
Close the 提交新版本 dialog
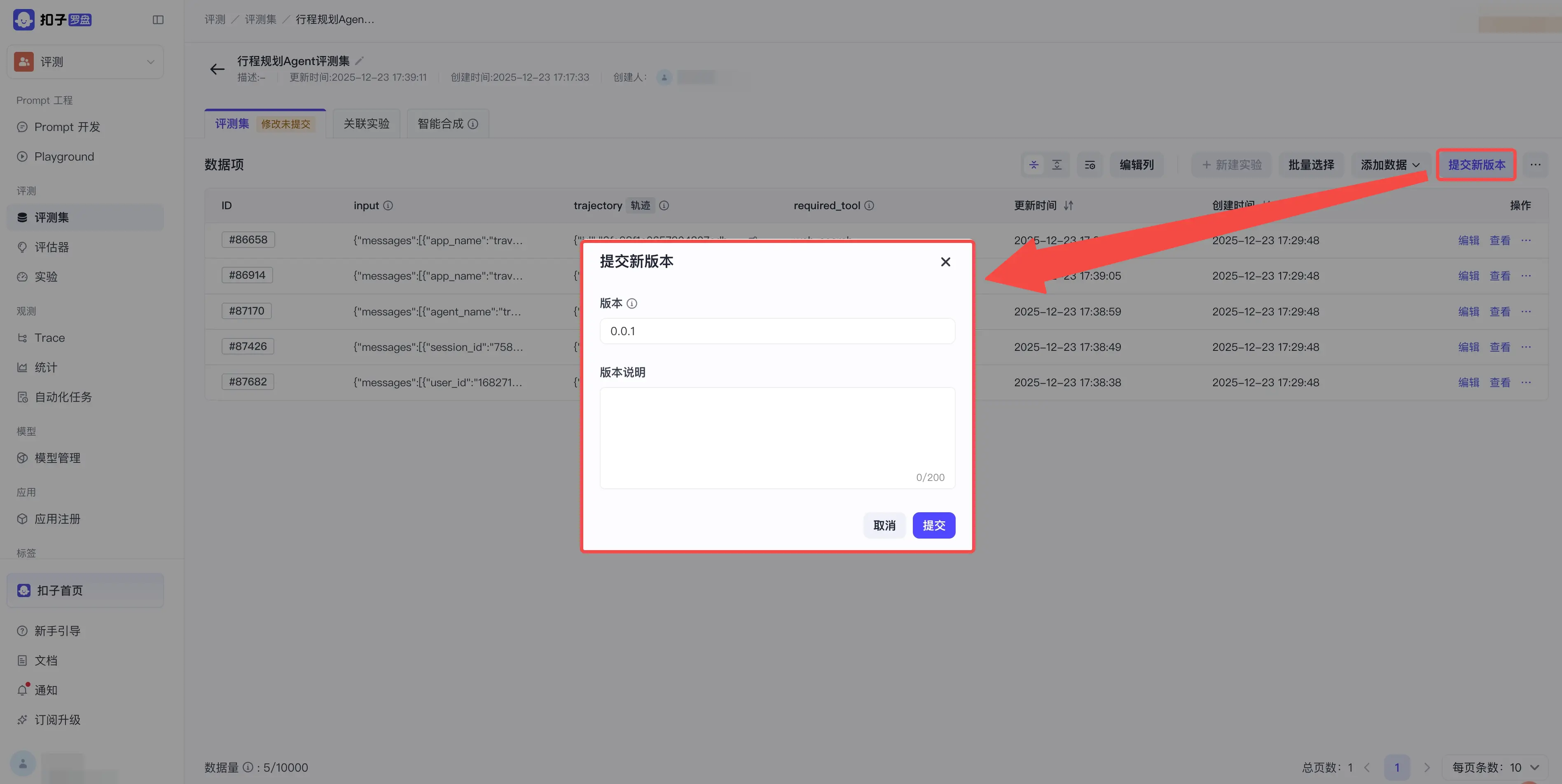[945, 262]
